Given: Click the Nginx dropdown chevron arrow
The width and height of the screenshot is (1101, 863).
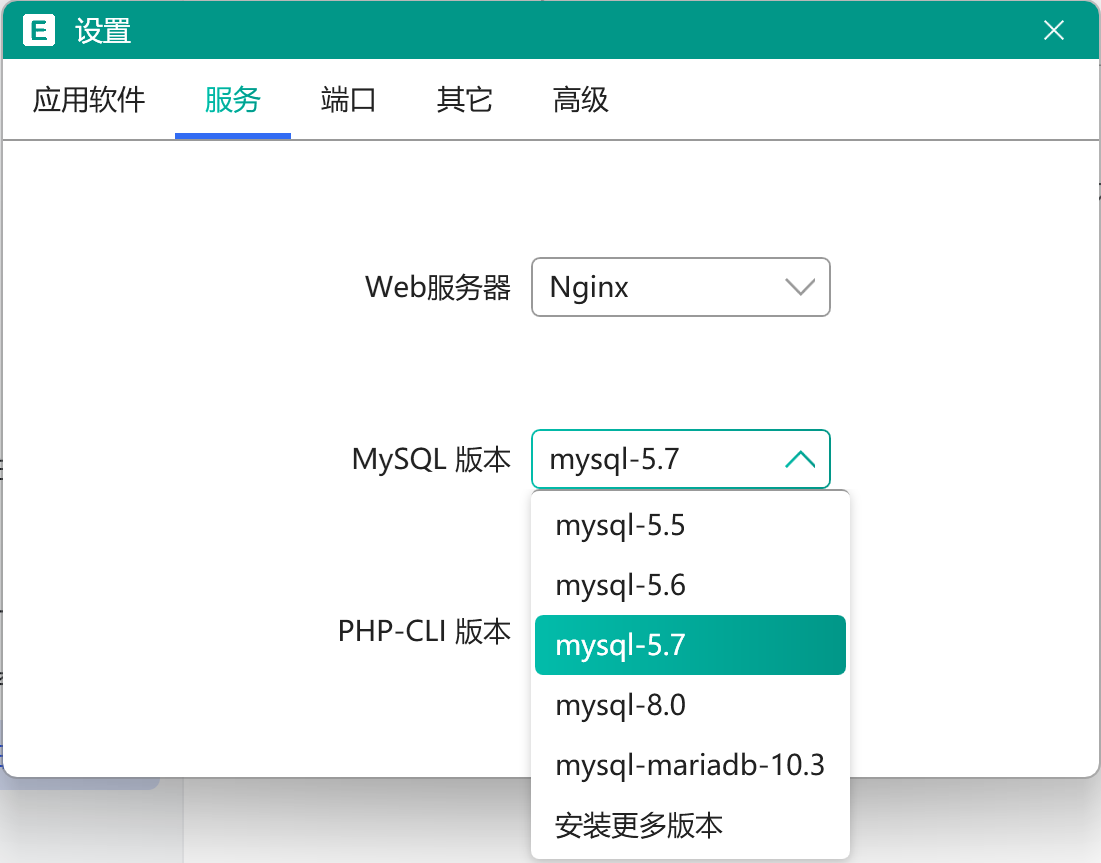Looking at the screenshot, I should [800, 287].
